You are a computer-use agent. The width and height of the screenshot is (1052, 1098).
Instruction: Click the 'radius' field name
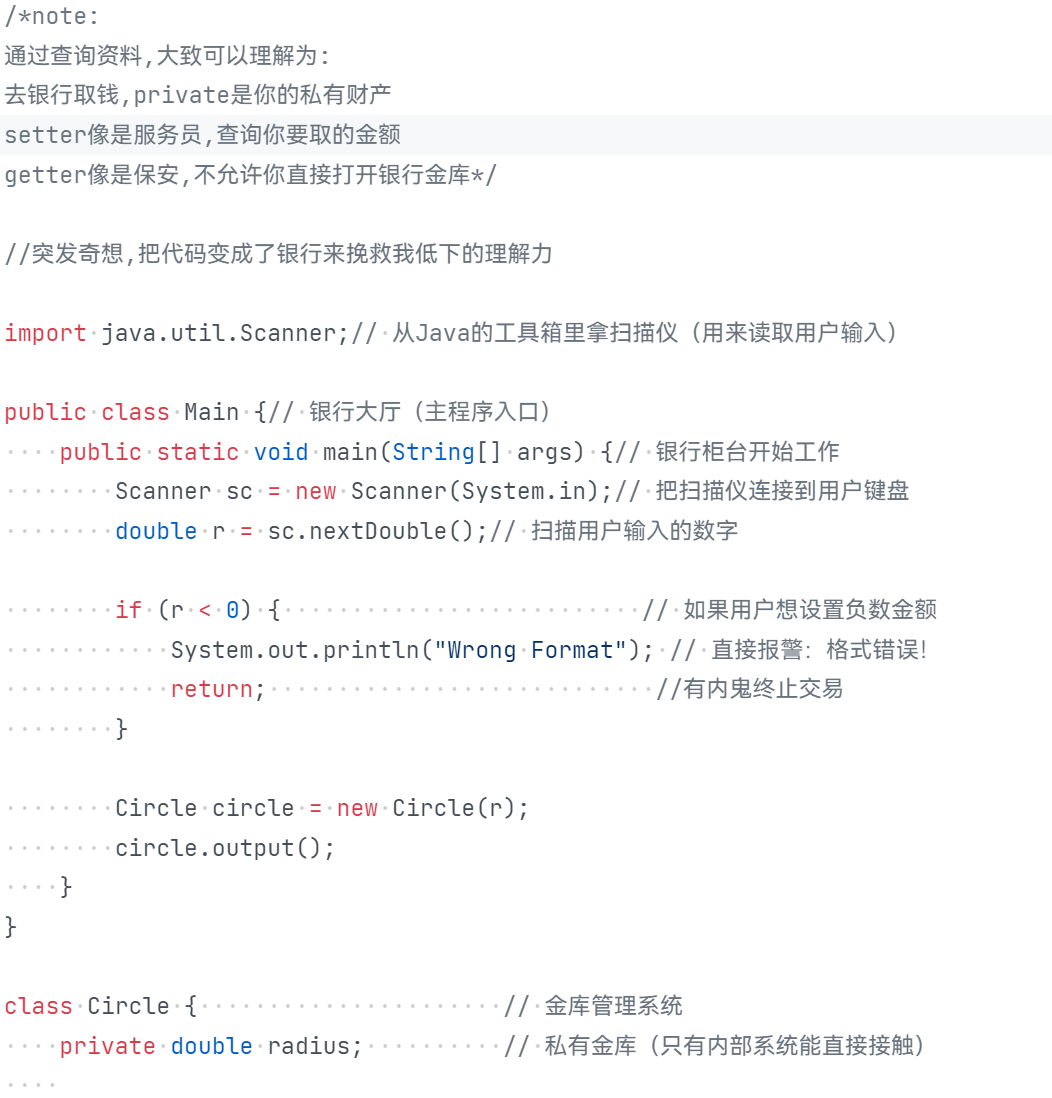pyautogui.click(x=308, y=1046)
